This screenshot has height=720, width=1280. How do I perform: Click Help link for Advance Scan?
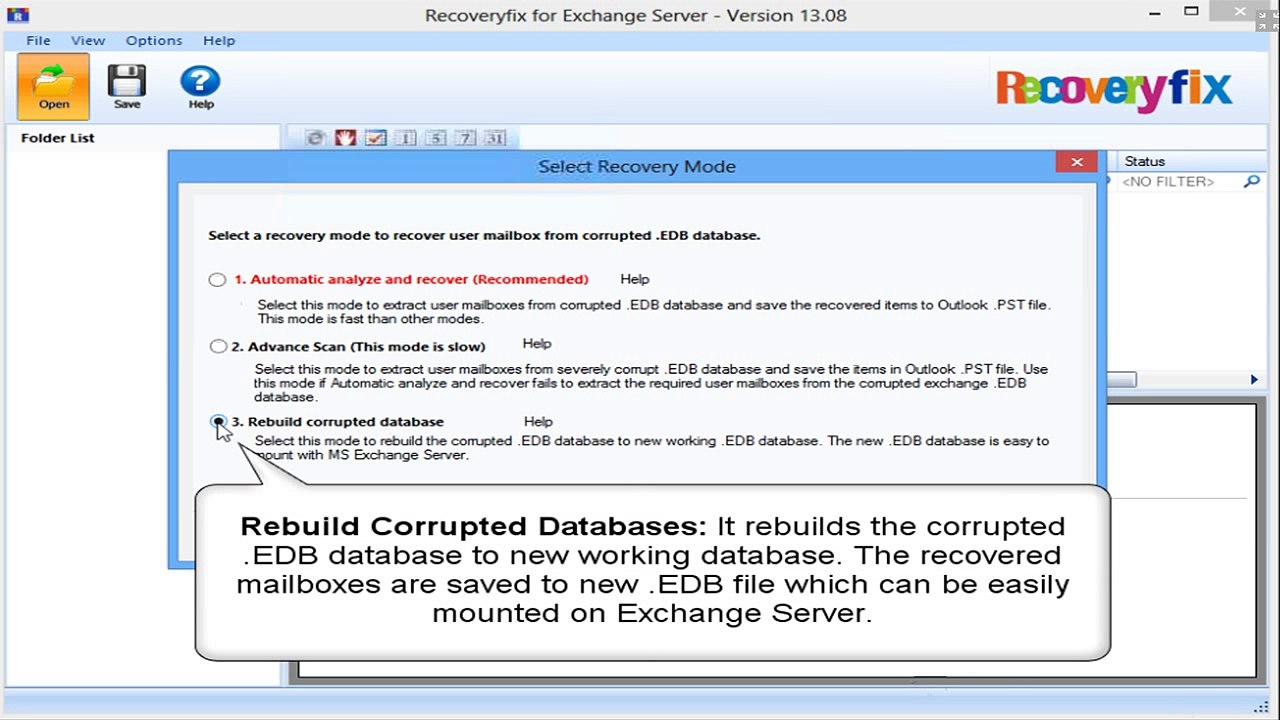[536, 343]
